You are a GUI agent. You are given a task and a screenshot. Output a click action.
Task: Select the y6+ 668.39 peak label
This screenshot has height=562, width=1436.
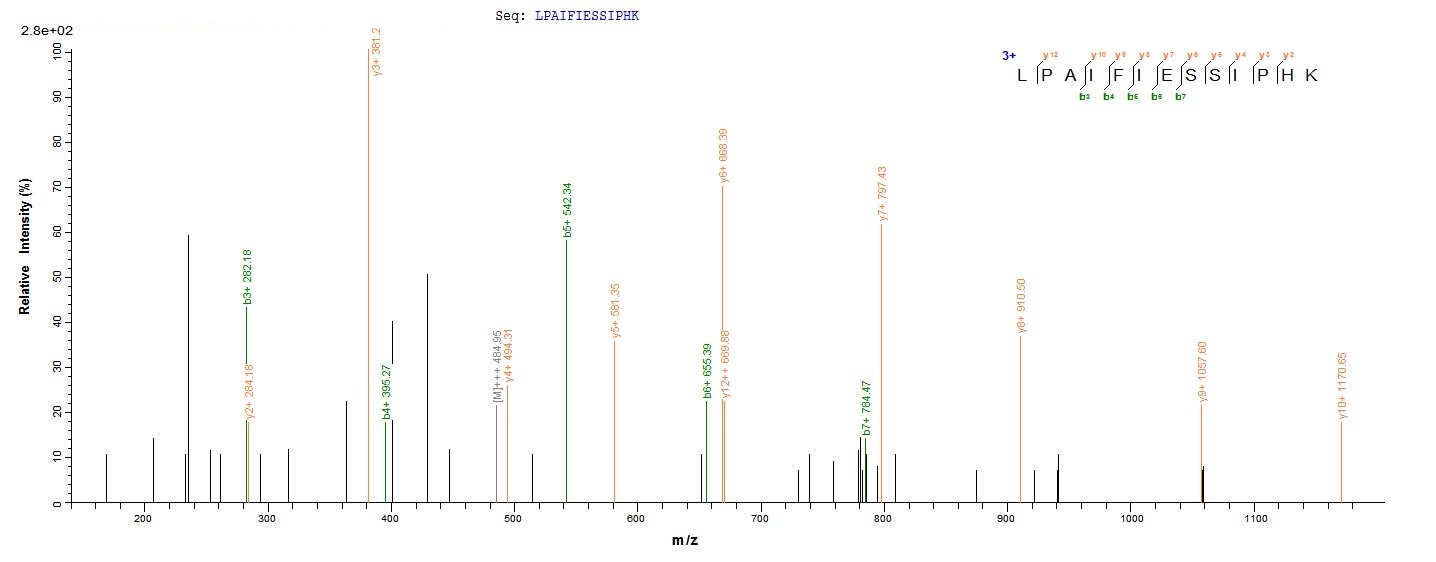[x=723, y=155]
